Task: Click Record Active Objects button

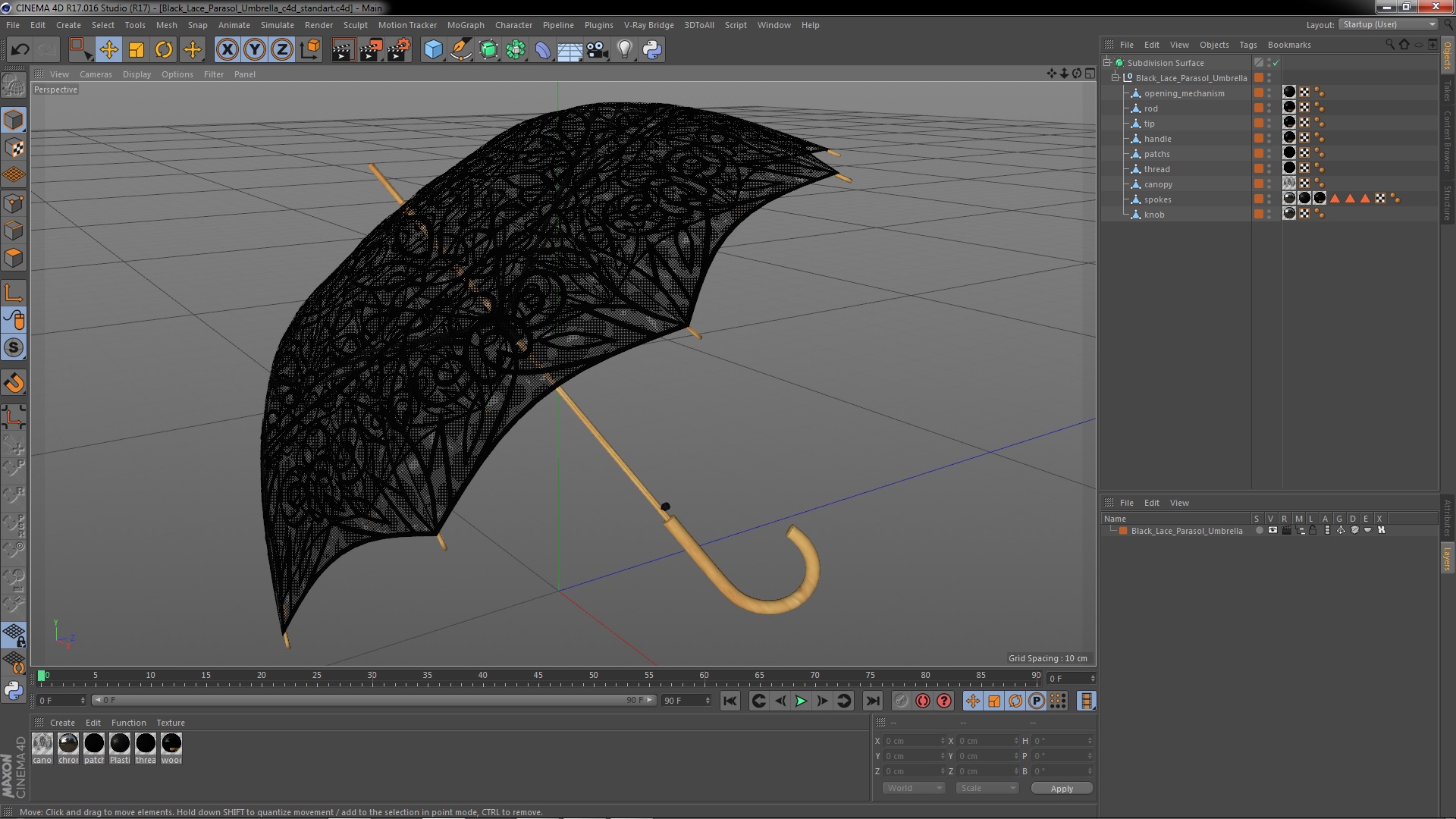Action: click(901, 701)
